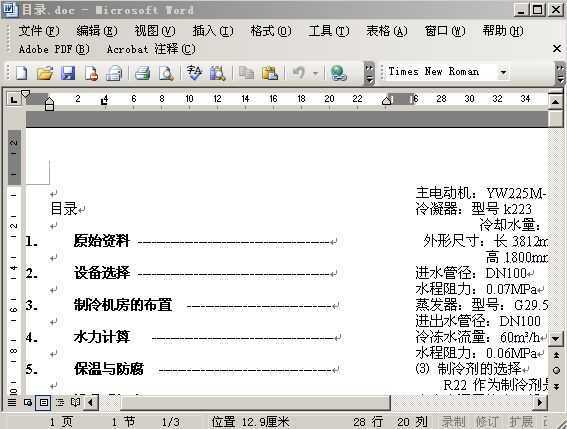Open the 工具(T) menu
567x429 pixels.
click(329, 31)
